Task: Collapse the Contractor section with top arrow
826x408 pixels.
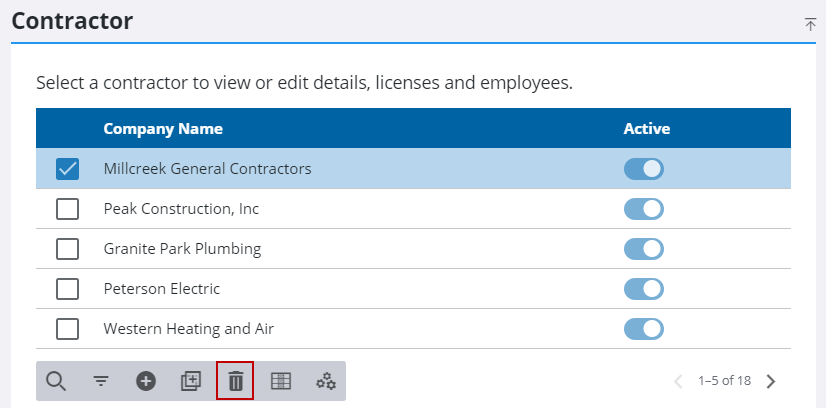Action: tap(810, 24)
